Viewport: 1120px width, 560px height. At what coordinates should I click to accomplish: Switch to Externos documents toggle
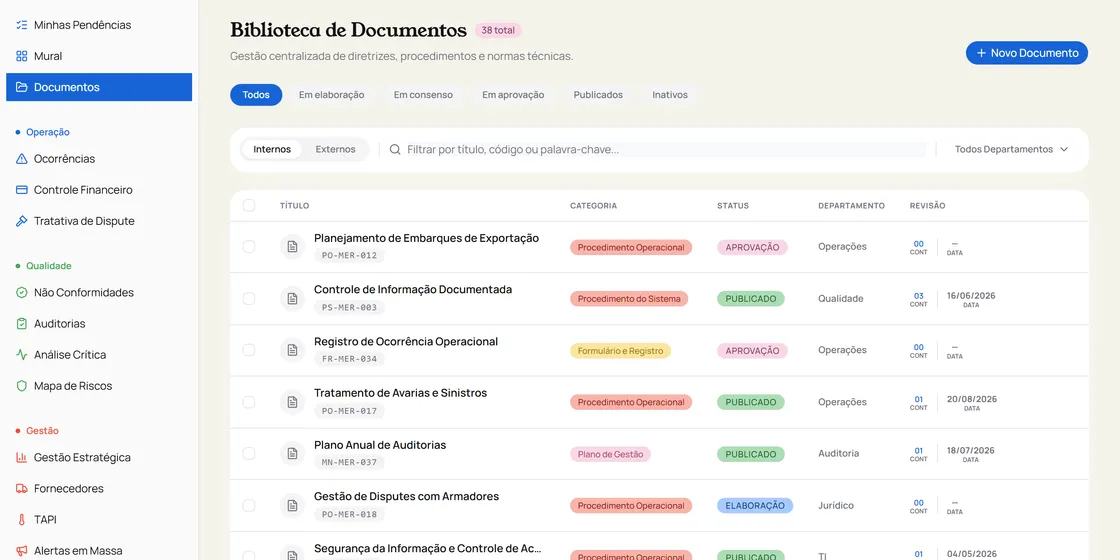[x=336, y=149]
